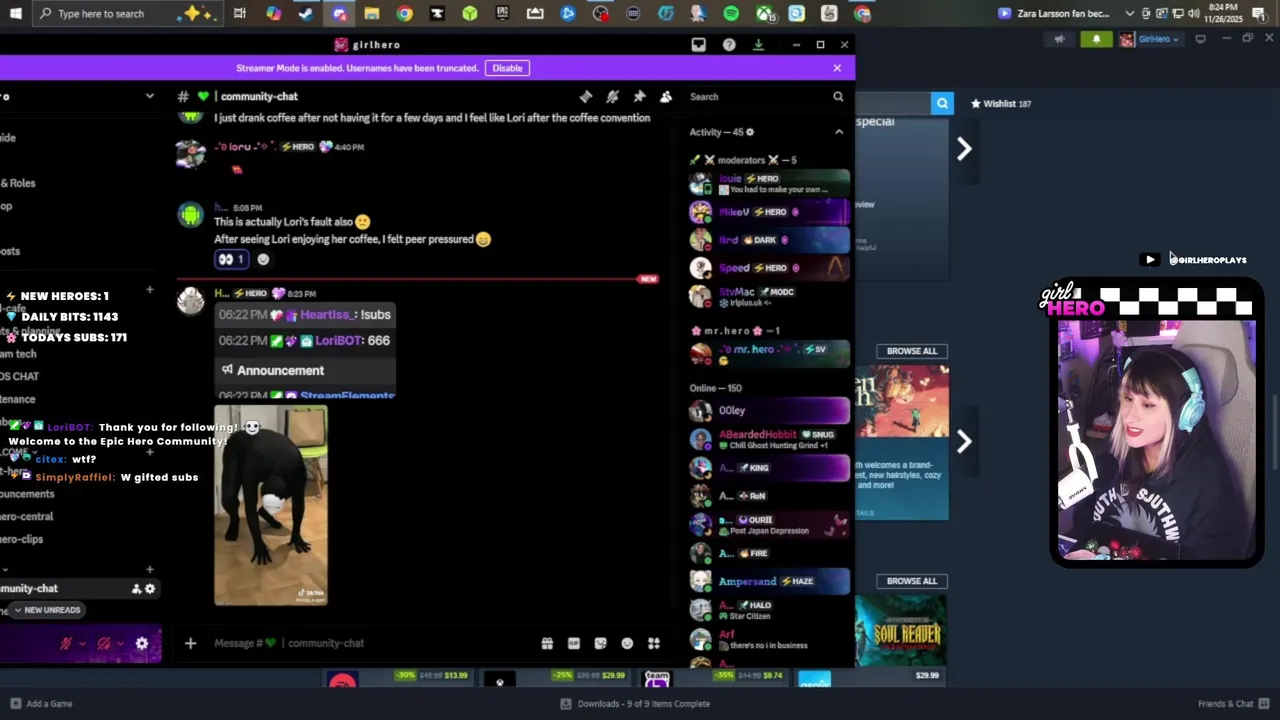This screenshot has width=1280, height=720.
Task: Open Steam announcements megaphone icon
Action: pos(1059,39)
